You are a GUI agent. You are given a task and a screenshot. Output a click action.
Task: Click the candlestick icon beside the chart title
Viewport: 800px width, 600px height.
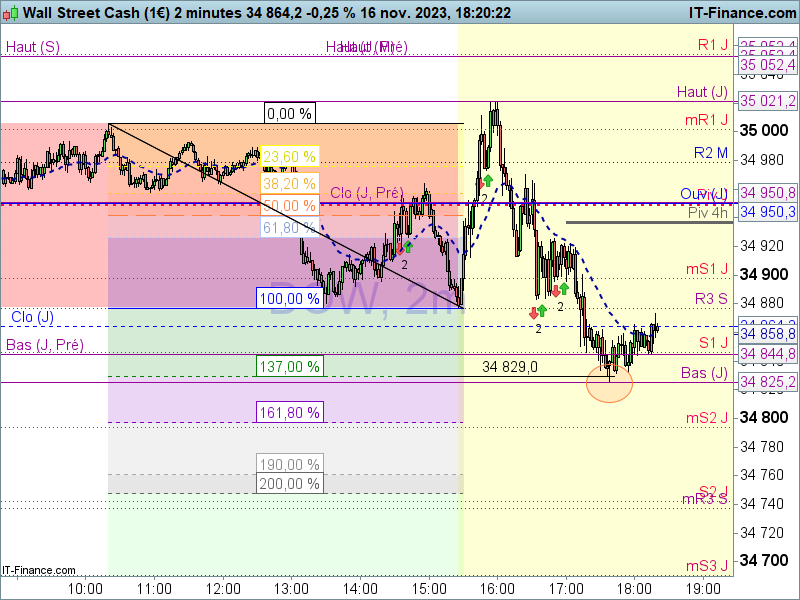11,12
